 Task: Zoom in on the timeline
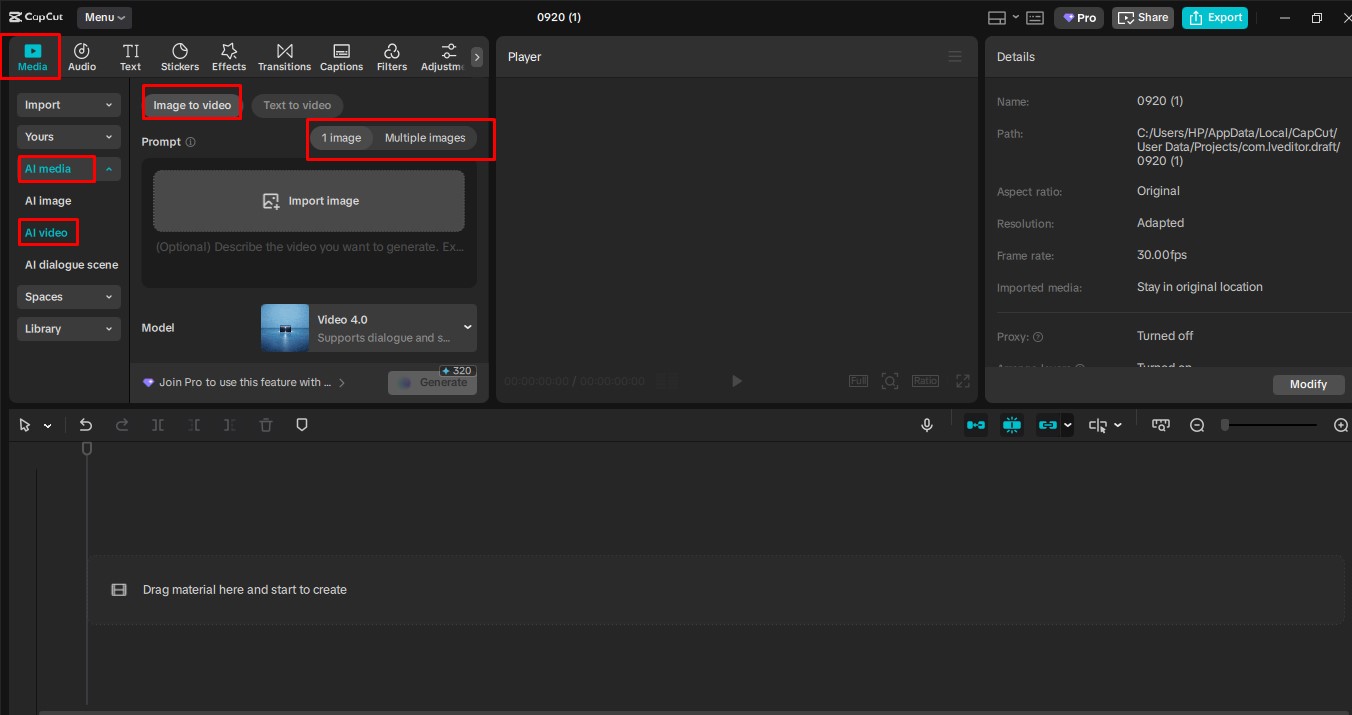pos(1340,424)
